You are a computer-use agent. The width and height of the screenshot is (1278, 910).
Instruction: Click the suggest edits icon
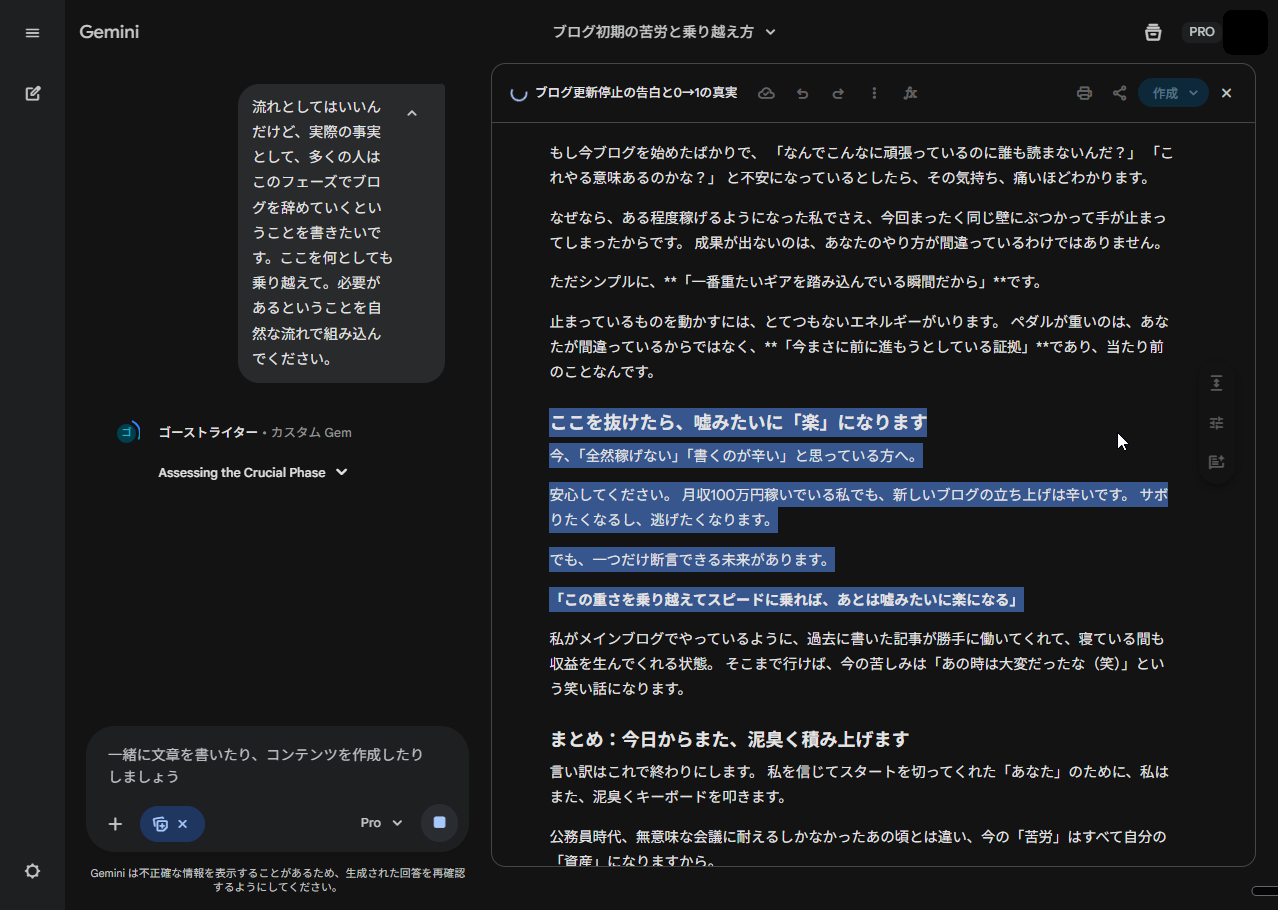1216,462
